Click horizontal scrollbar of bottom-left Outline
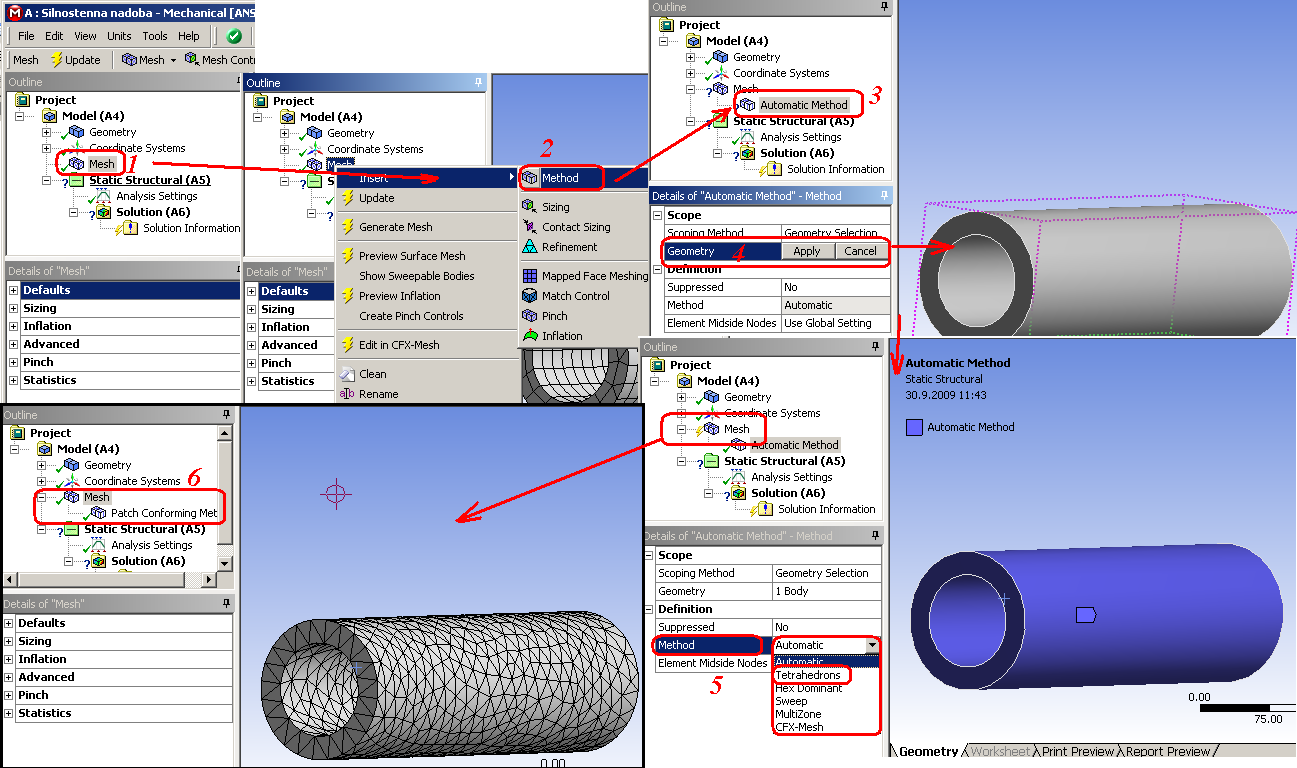The image size is (1297, 768). pyautogui.click(x=110, y=579)
